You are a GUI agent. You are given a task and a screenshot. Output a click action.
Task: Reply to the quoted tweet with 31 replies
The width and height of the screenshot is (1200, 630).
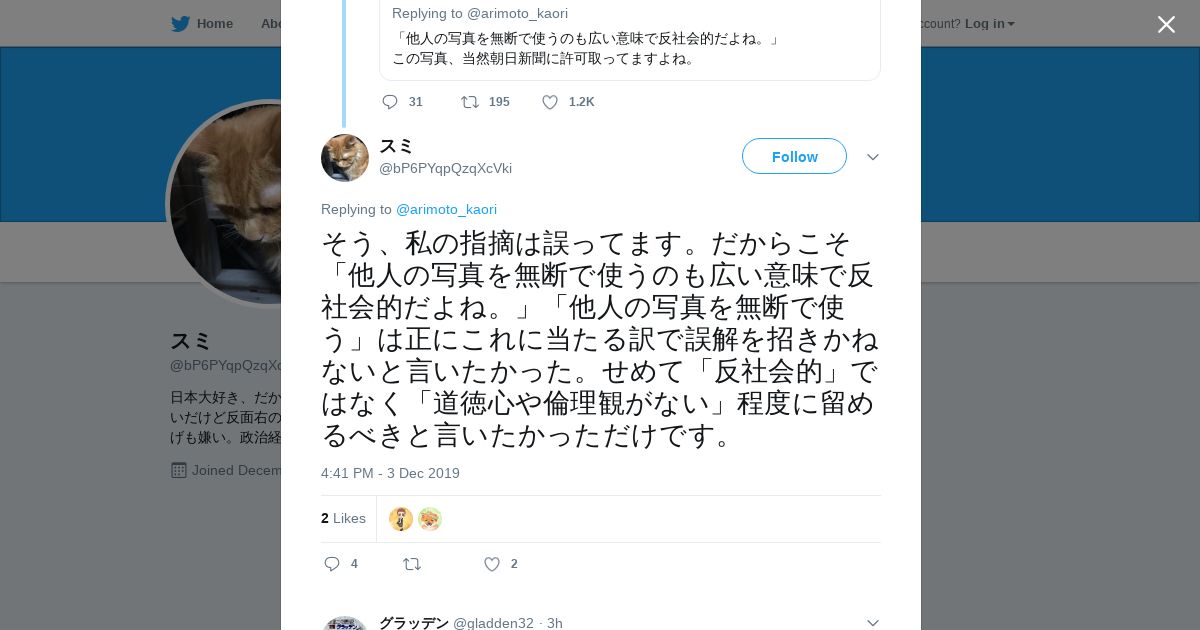pyautogui.click(x=390, y=102)
